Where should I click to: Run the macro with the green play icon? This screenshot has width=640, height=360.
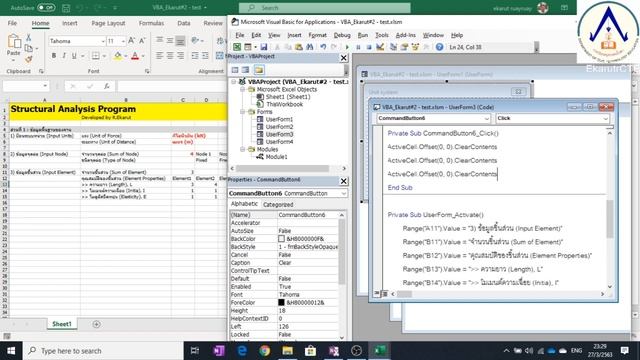[347, 47]
